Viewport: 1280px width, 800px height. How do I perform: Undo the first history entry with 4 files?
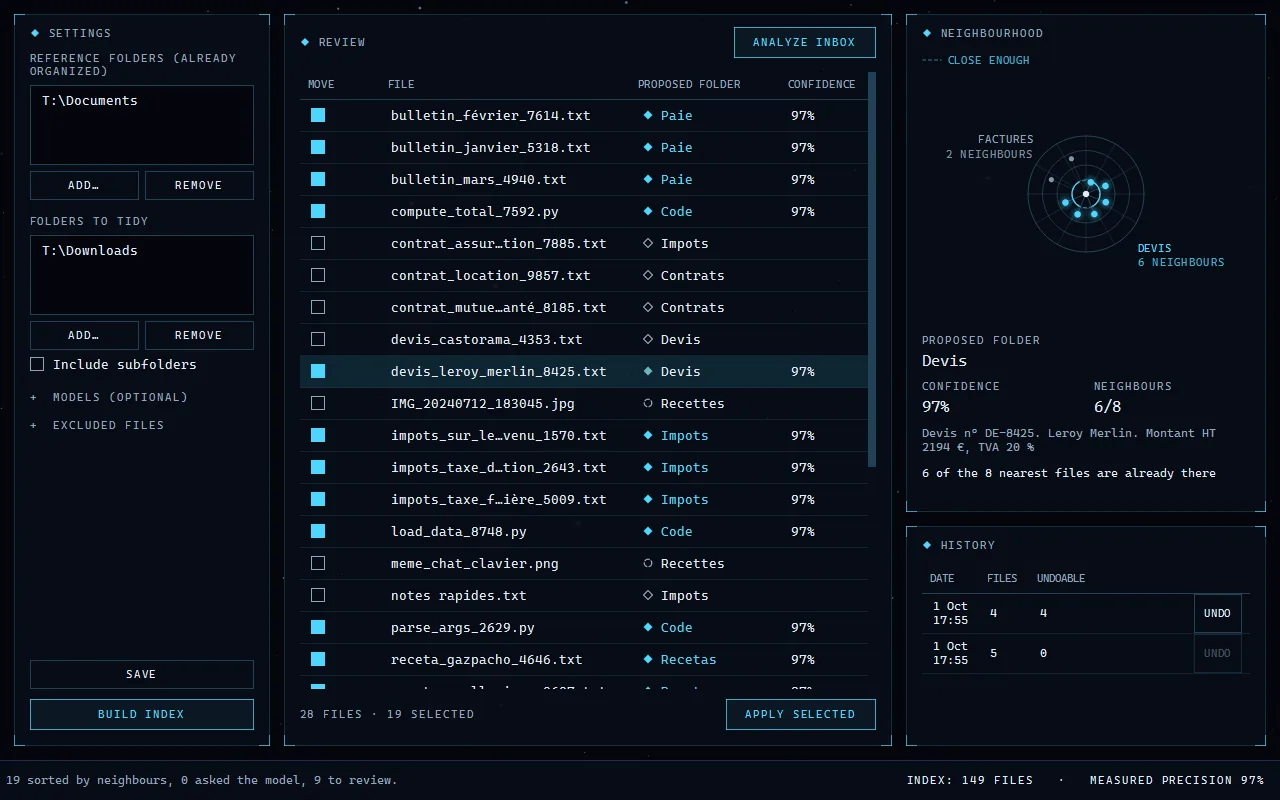coord(1217,613)
